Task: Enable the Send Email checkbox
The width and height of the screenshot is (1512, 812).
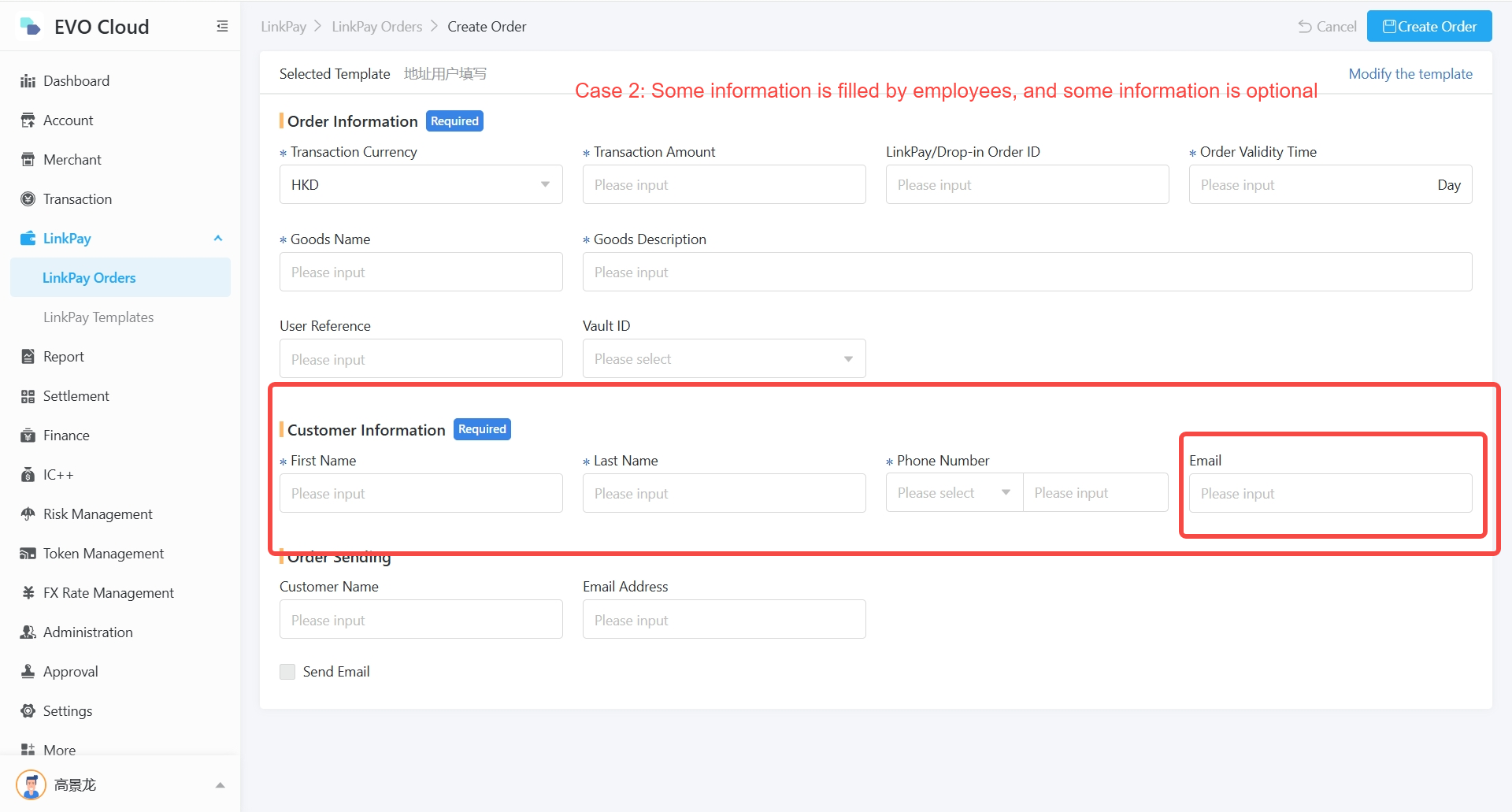Action: pos(287,672)
